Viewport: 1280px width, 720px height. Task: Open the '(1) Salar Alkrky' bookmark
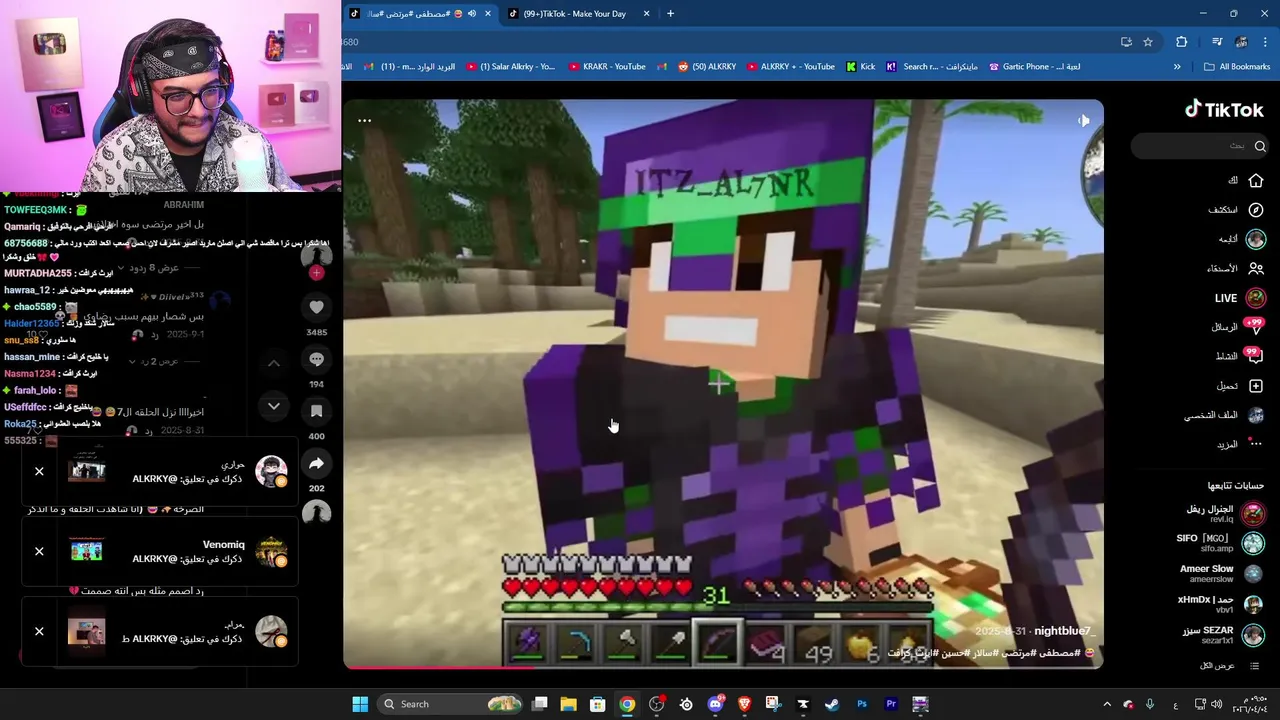pyautogui.click(x=510, y=67)
